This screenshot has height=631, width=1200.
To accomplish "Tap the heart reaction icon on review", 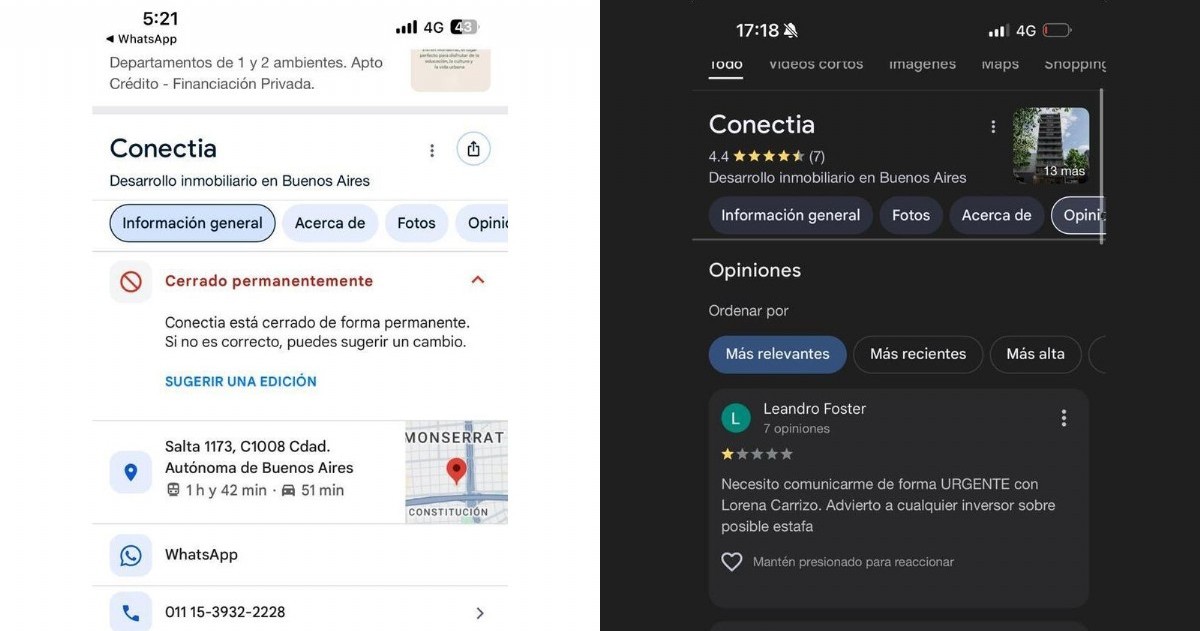I will coord(732,562).
